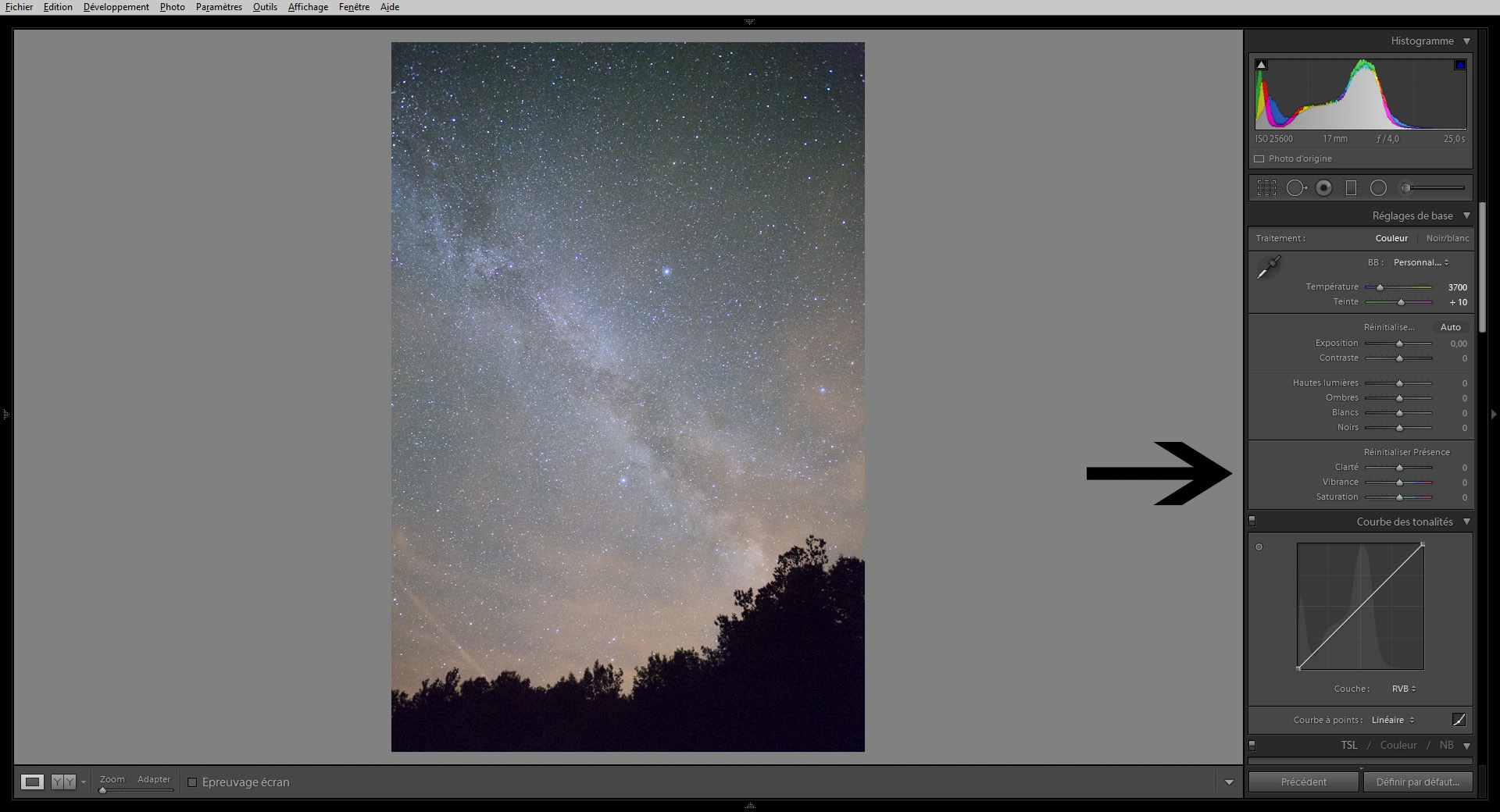
Task: Switch to Before/After Y|Y view
Action: pos(63,782)
